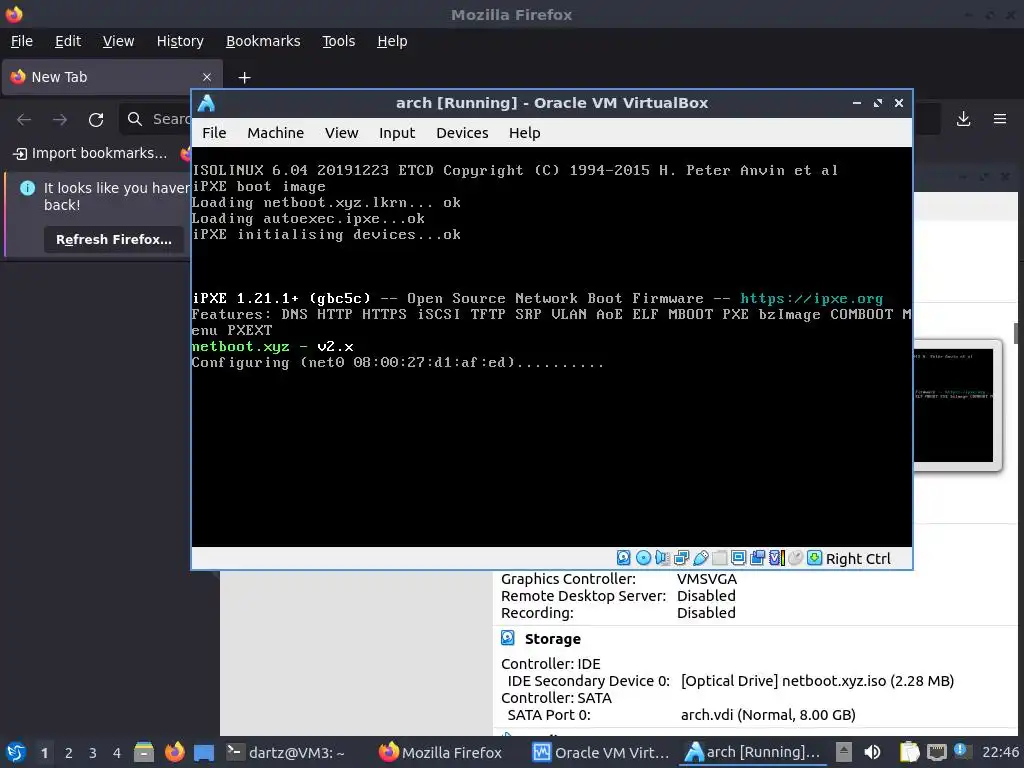Click the audio indicator in VM status bar

click(662, 558)
